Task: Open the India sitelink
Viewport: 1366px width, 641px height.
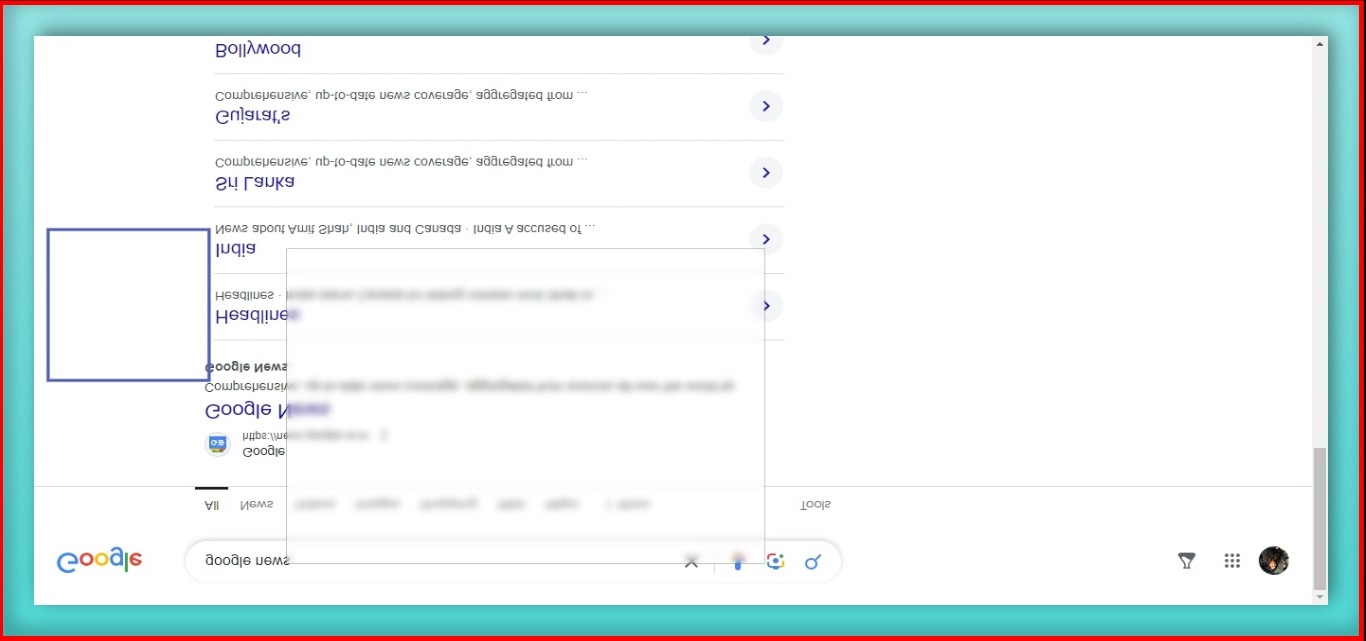Action: tap(235, 249)
